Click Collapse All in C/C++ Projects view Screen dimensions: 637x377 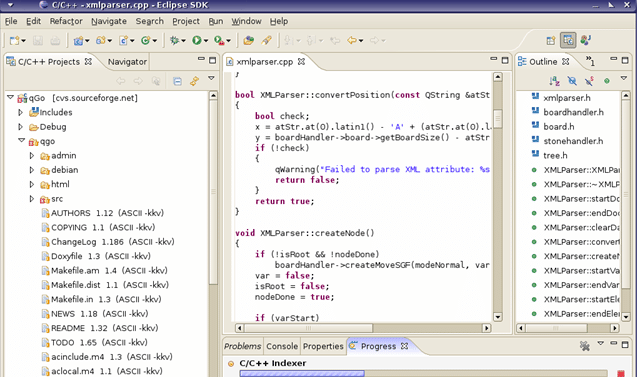tap(178, 81)
